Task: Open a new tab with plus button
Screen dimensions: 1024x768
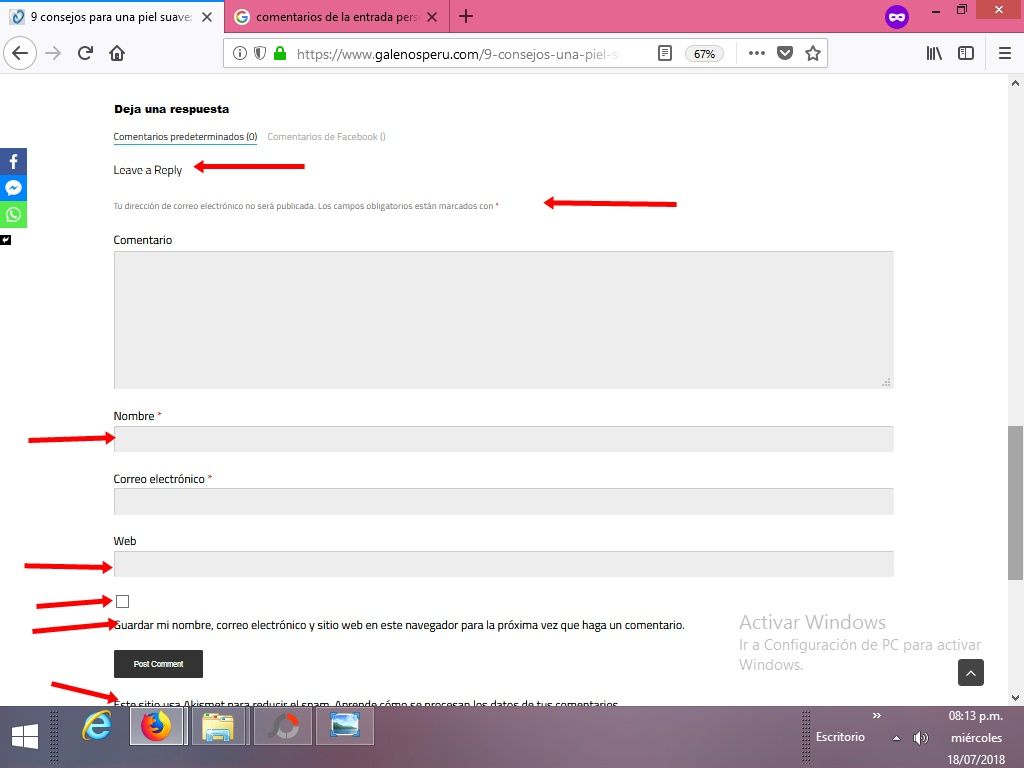Action: click(466, 16)
